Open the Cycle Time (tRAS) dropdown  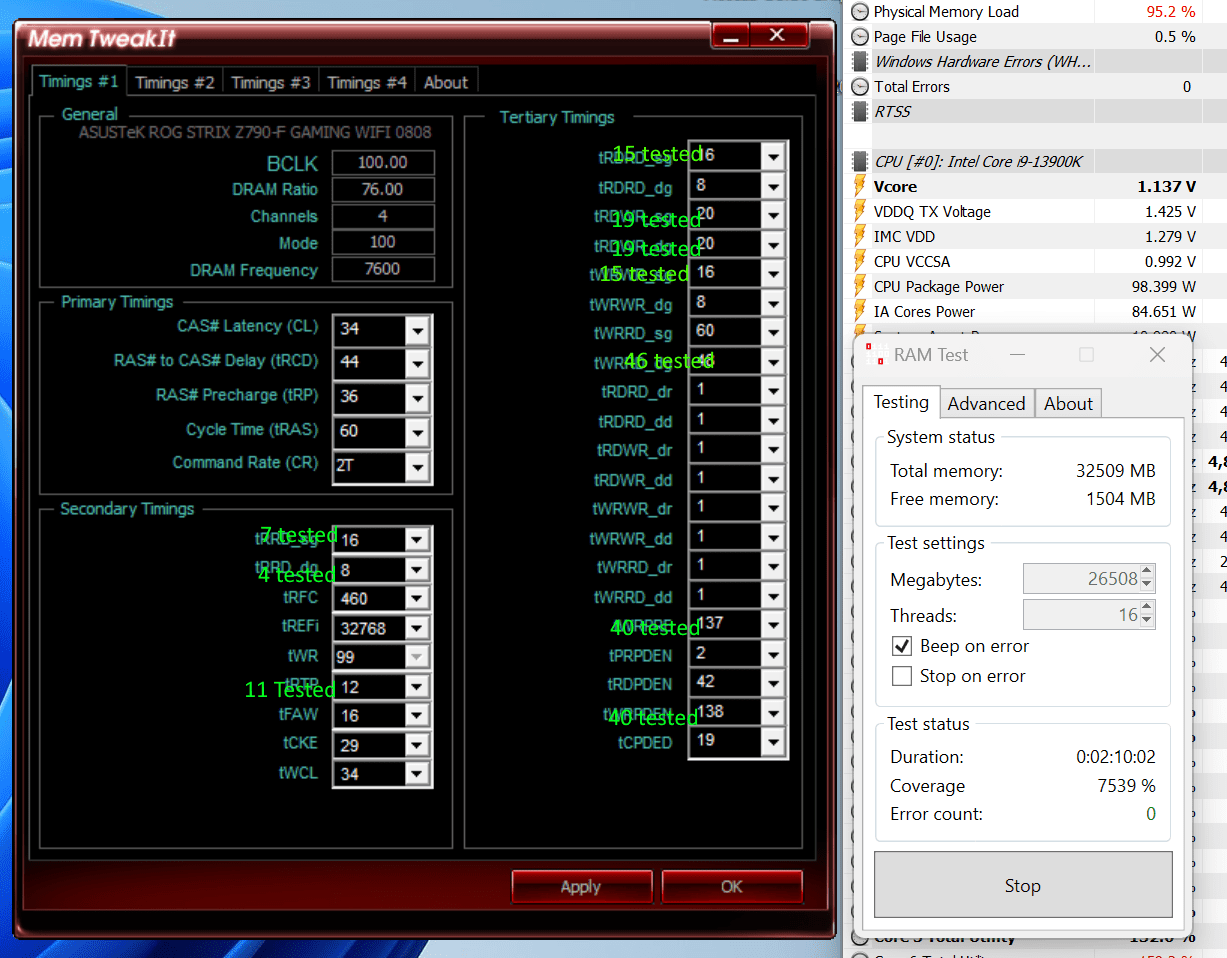(x=418, y=432)
